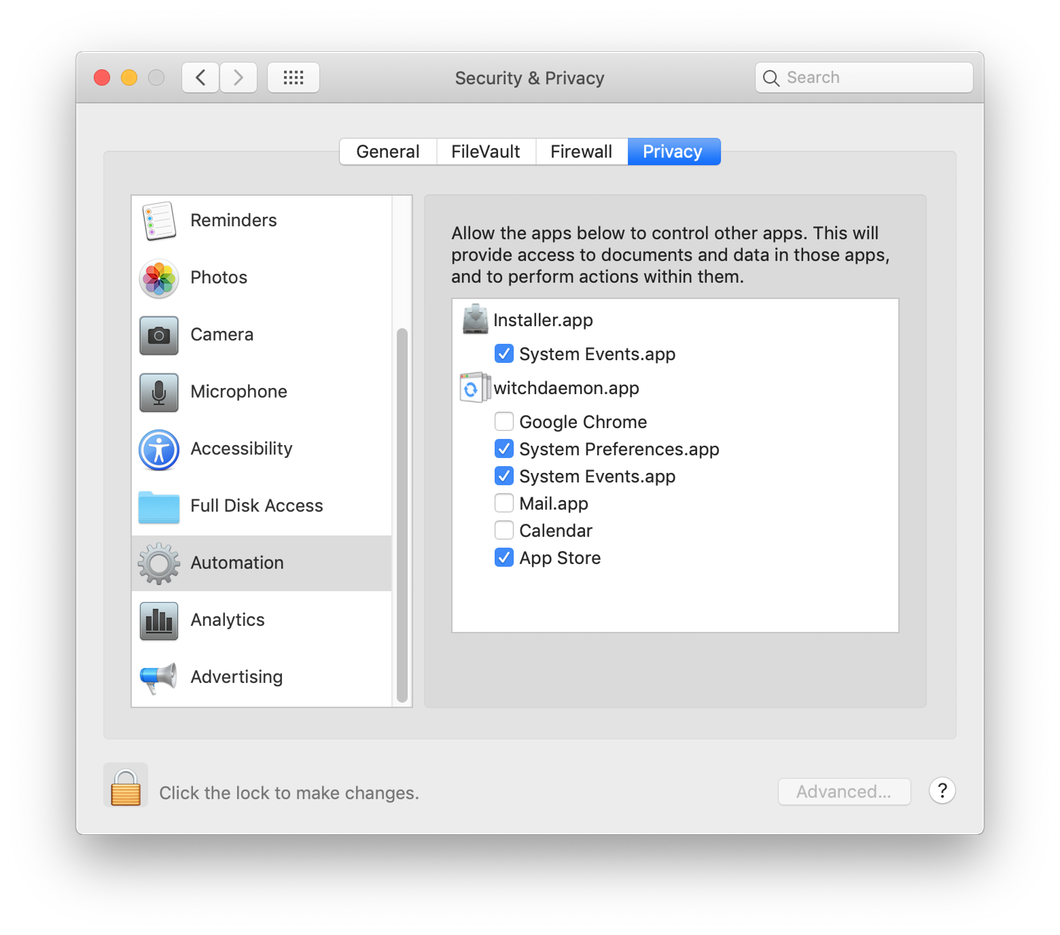Screen dimensions: 1060x935
Task: Click the Accessibility figure icon
Action: 159,449
